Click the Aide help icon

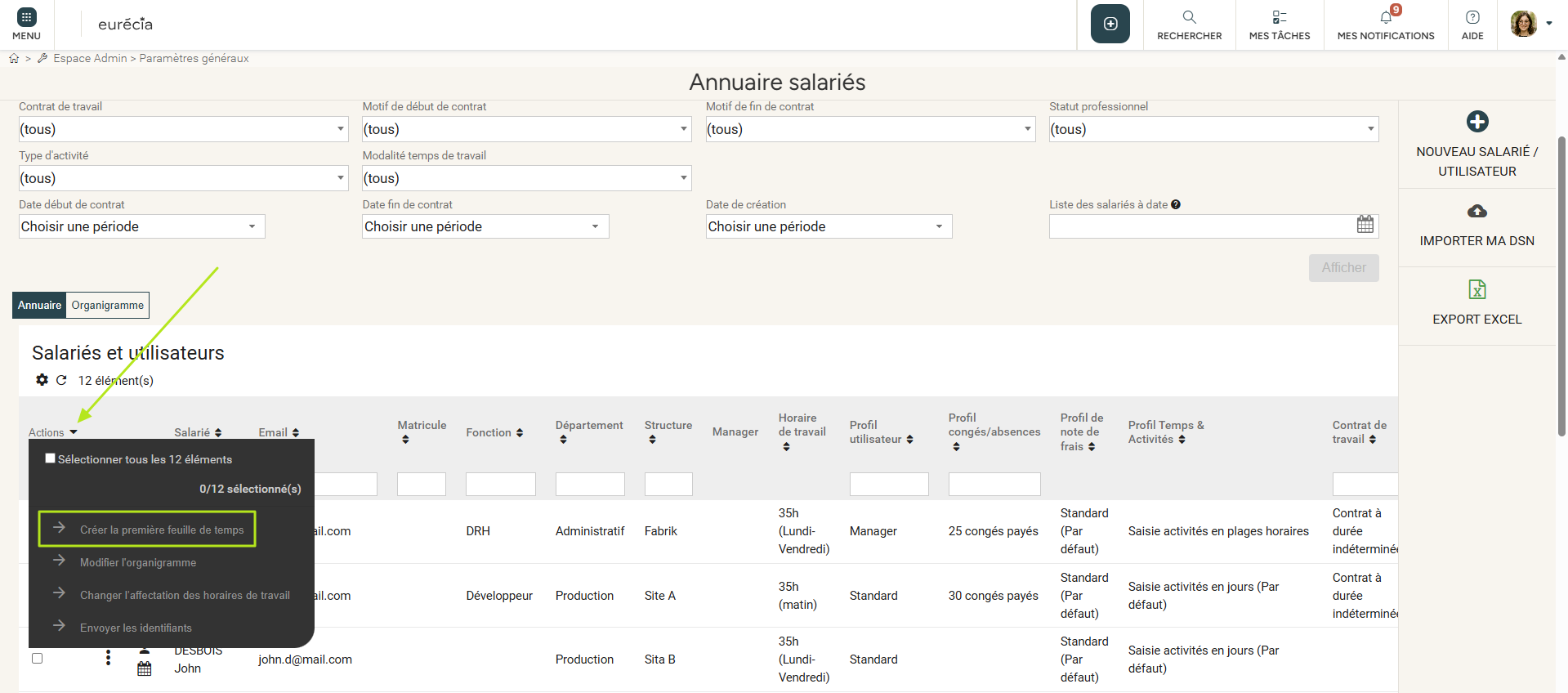click(1472, 17)
